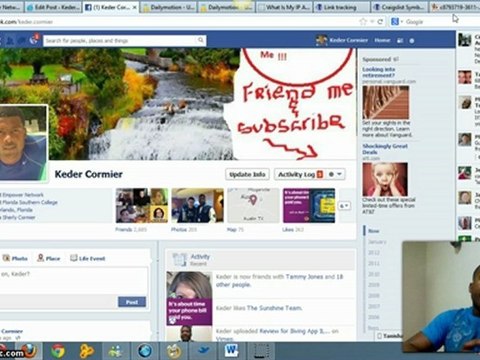Viewport: 480px width, 360px height.
Task: Jump to 2012 on timeline
Action: (374, 253)
